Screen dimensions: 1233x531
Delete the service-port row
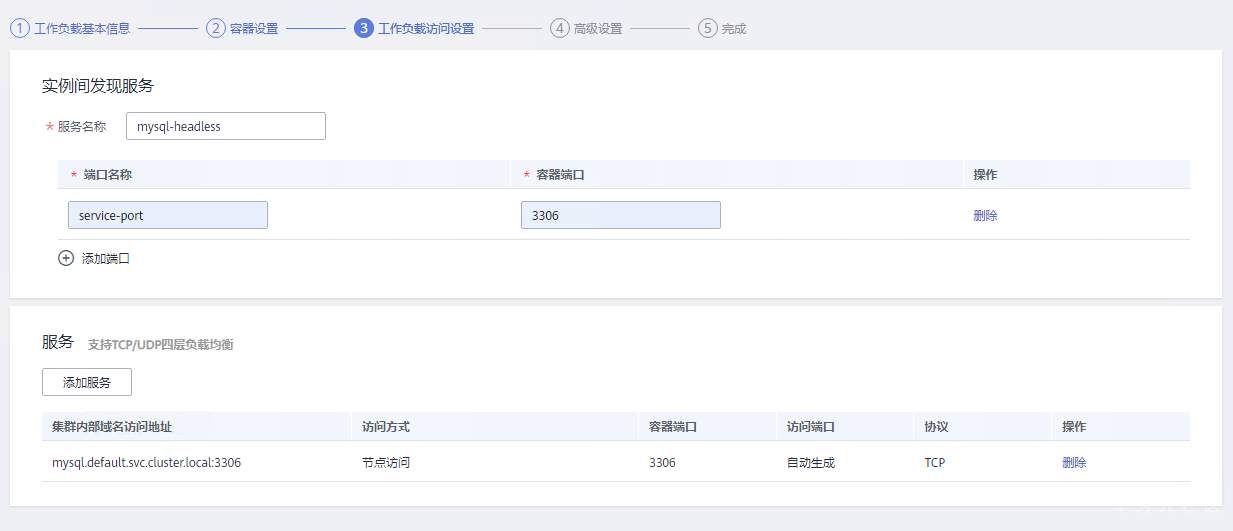[985, 215]
